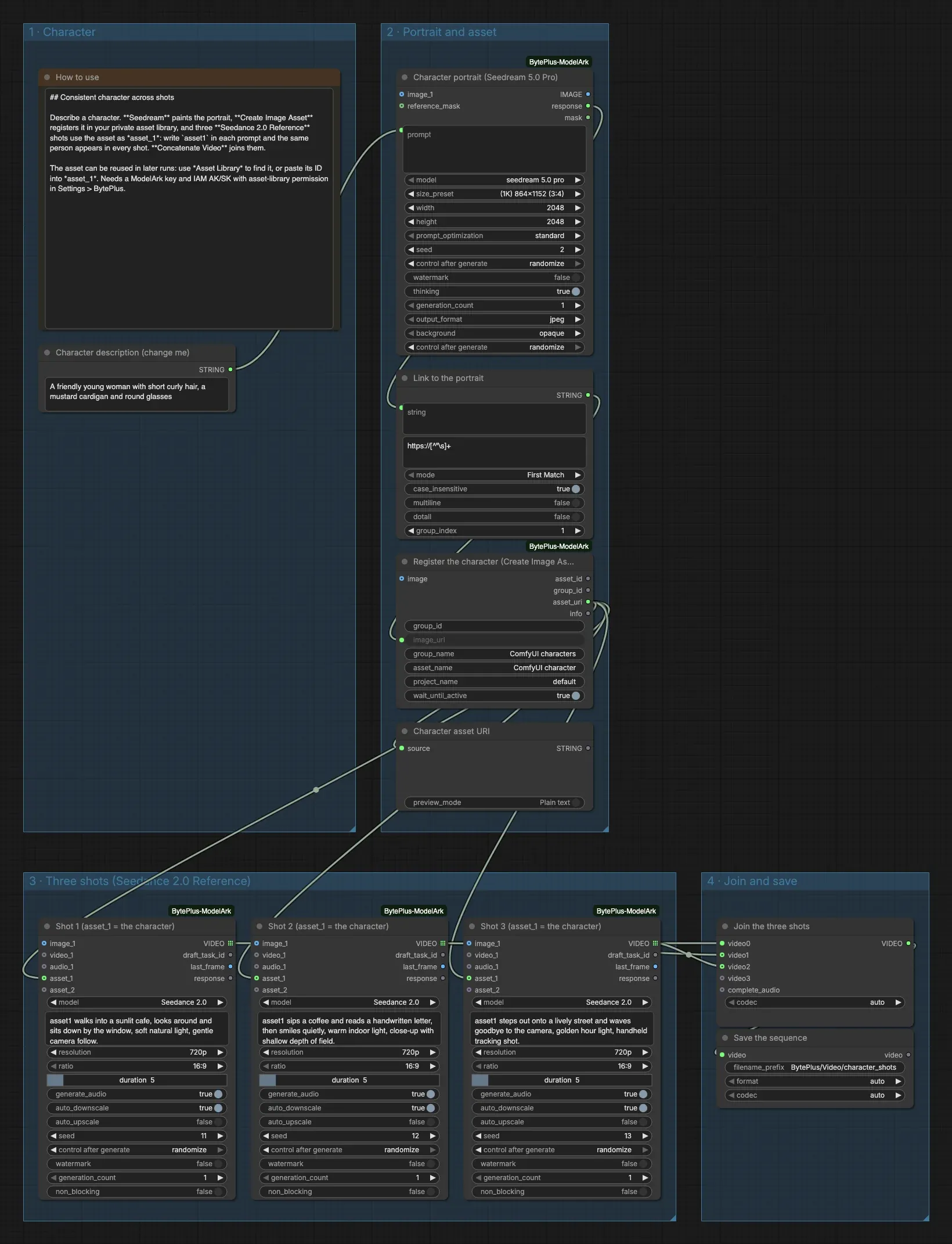Viewport: 952px width, 1244px height.
Task: Click the Join the three shots collapse dot
Action: (725, 926)
